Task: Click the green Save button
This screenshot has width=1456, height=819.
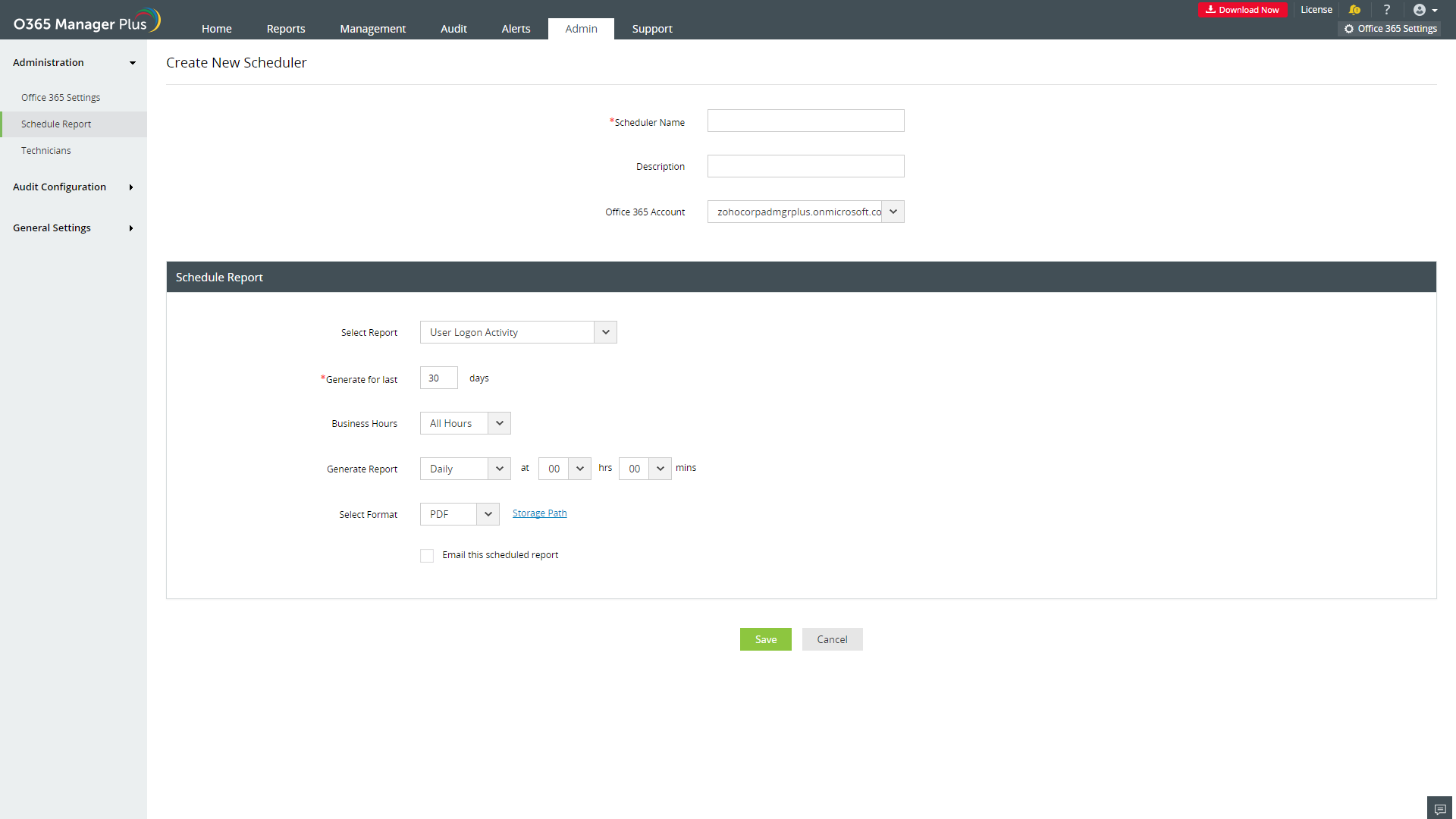Action: pos(765,639)
